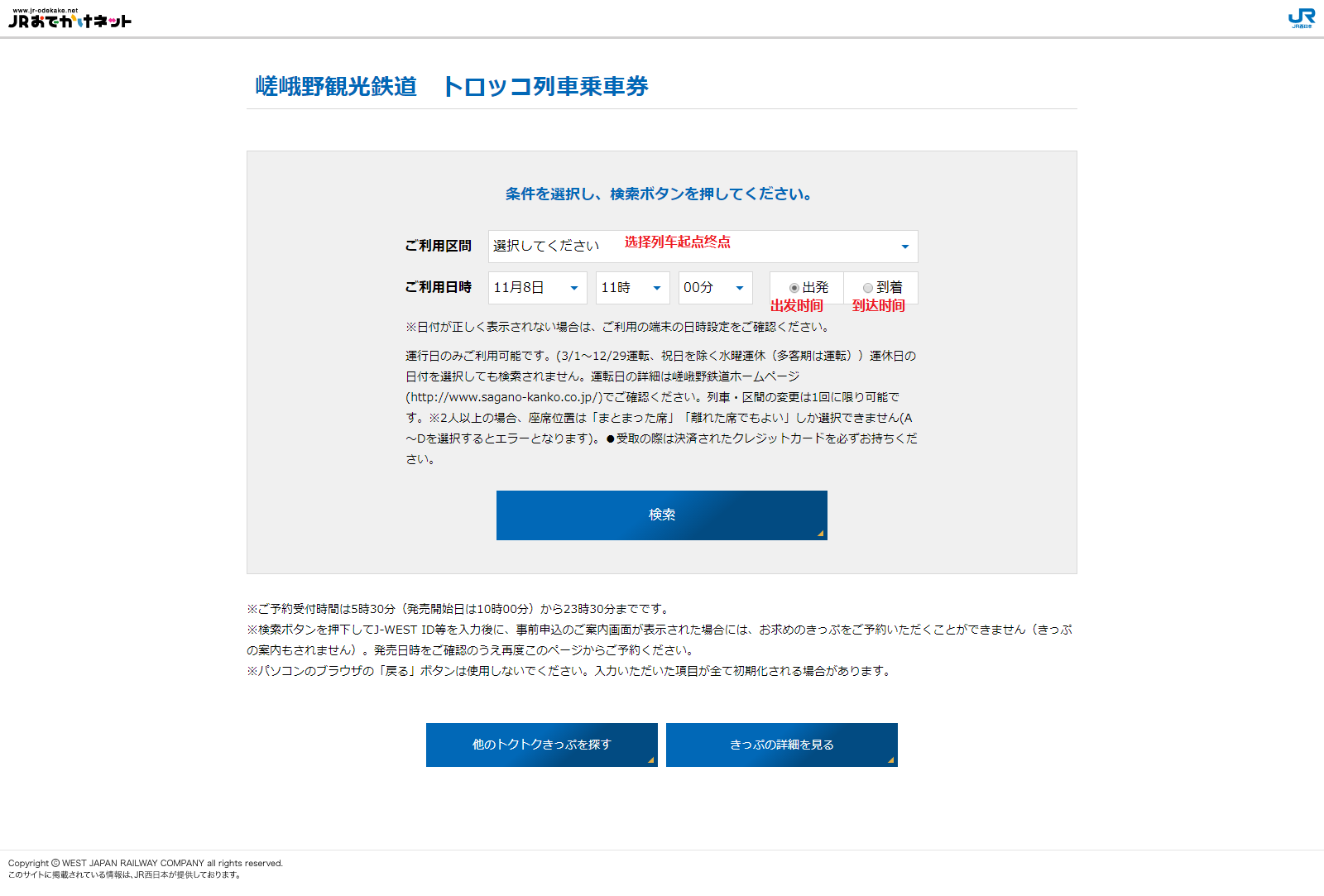Click the ご利用区間 field label

click(438, 246)
